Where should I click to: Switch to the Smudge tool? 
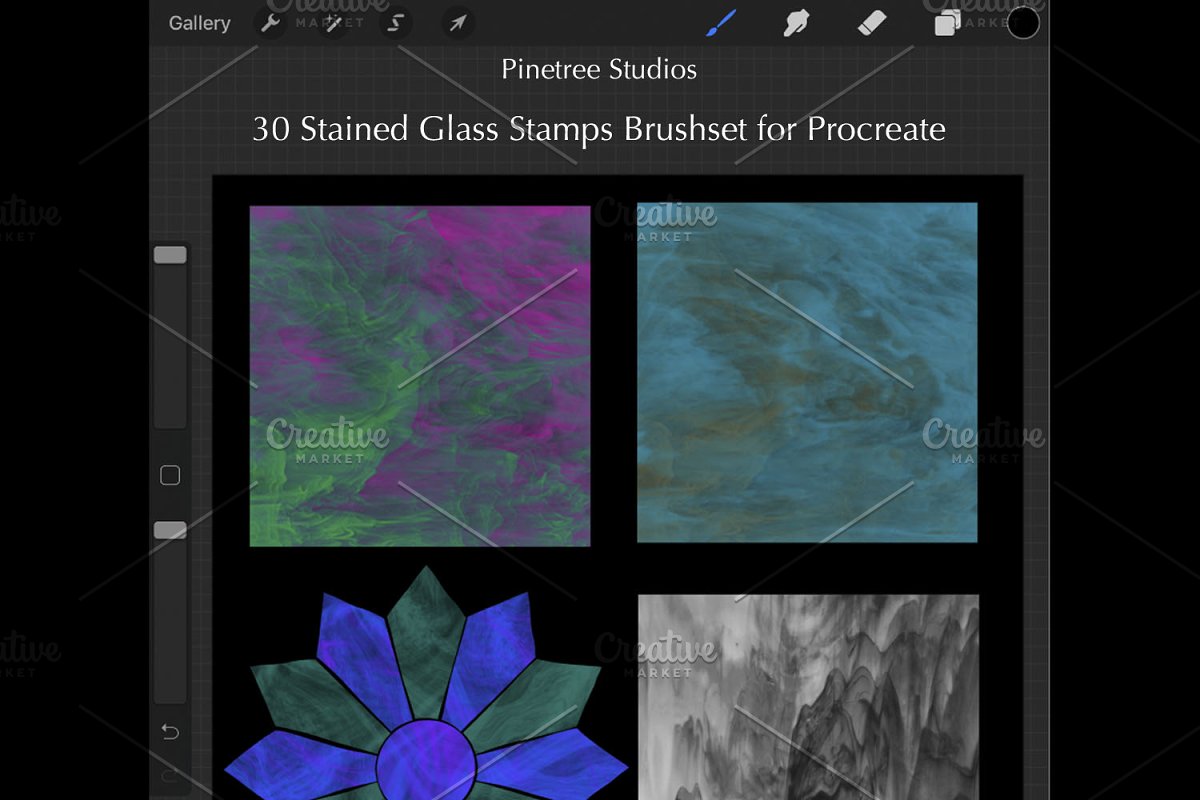point(796,22)
